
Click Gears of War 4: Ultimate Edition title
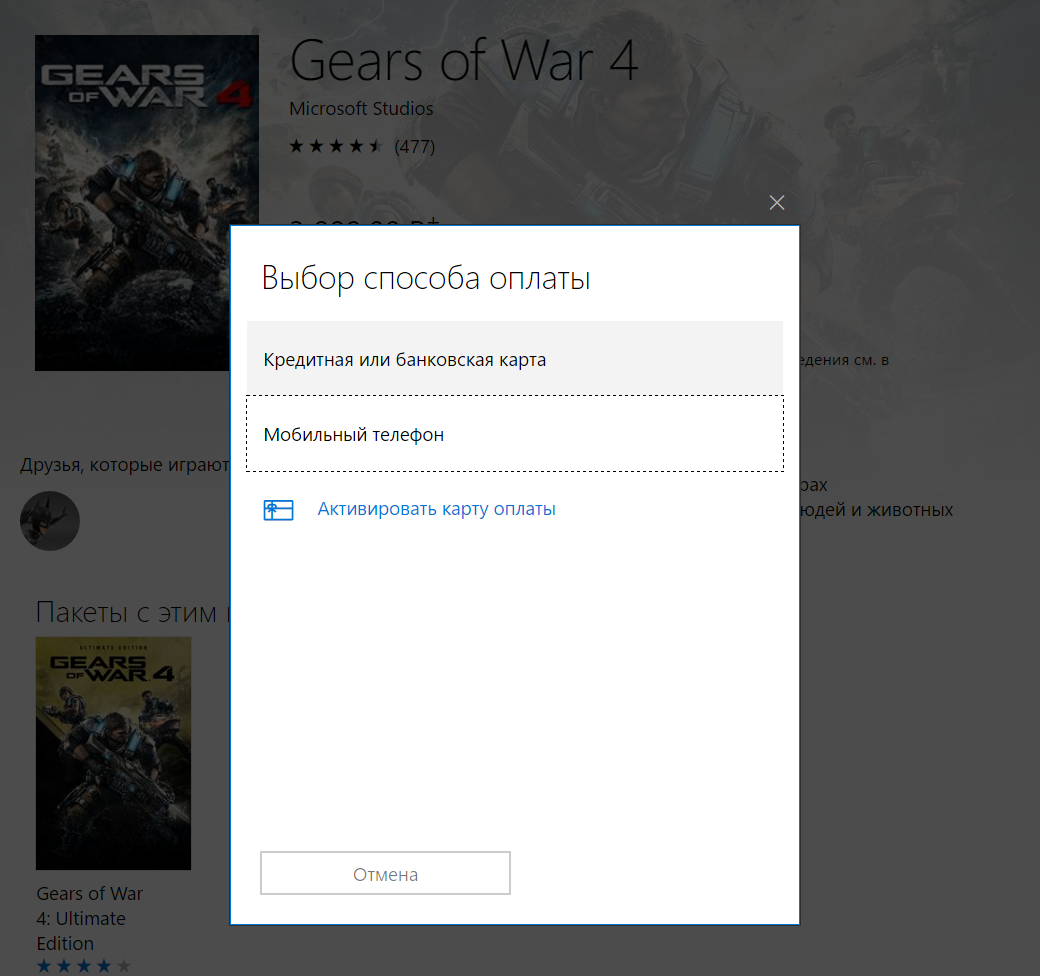90,918
